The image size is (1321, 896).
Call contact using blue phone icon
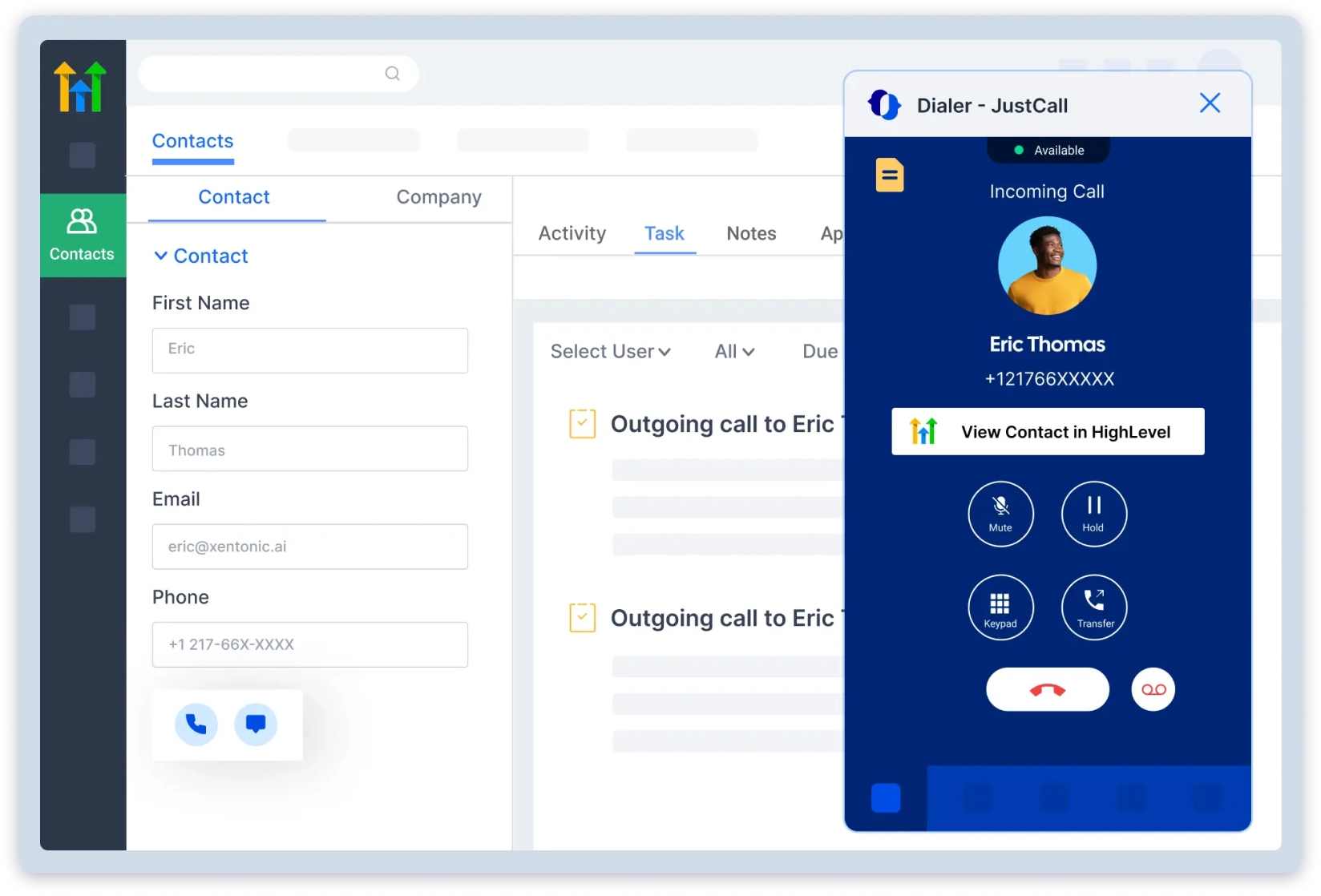(196, 724)
